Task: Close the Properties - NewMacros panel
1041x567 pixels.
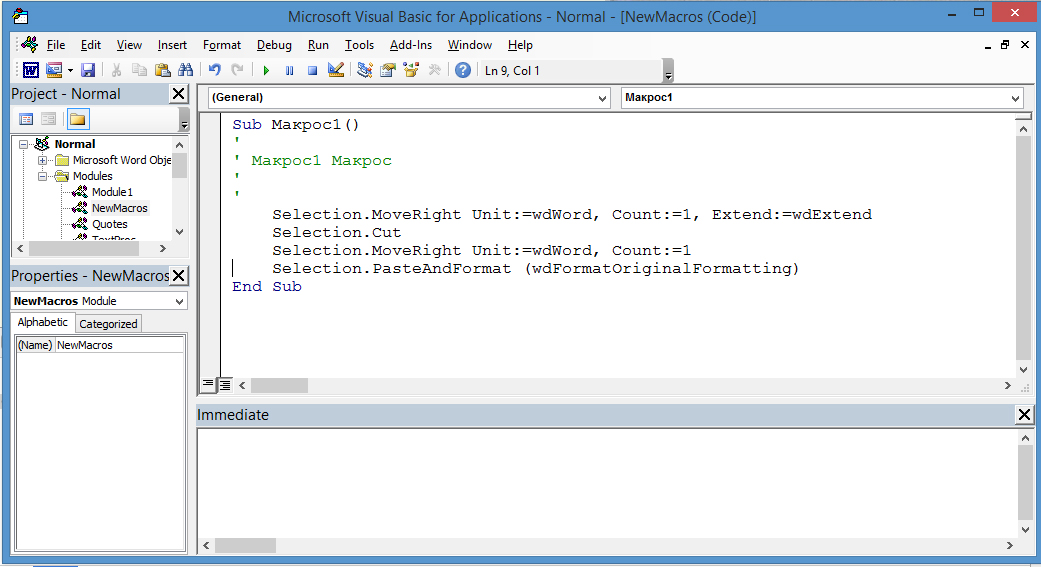Action: click(x=179, y=276)
